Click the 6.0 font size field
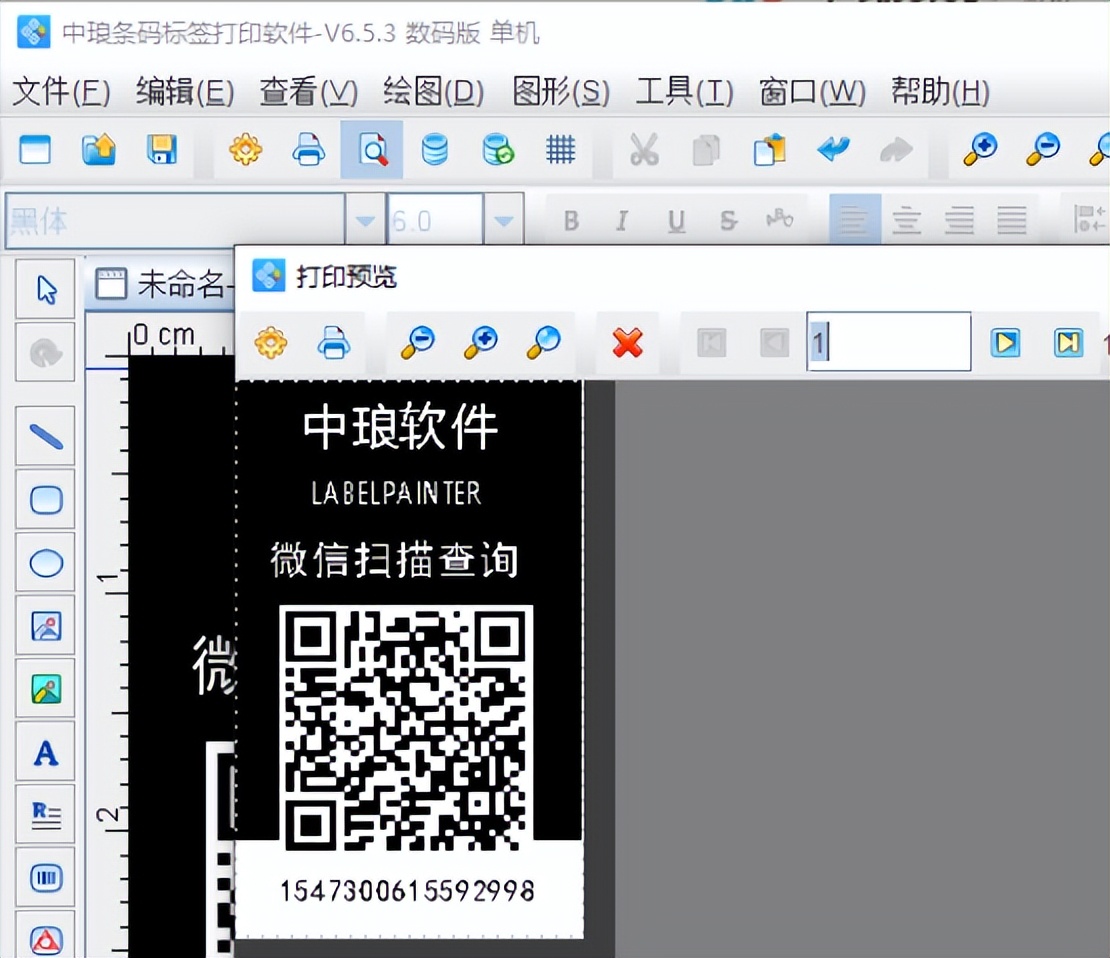 pyautogui.click(x=435, y=221)
